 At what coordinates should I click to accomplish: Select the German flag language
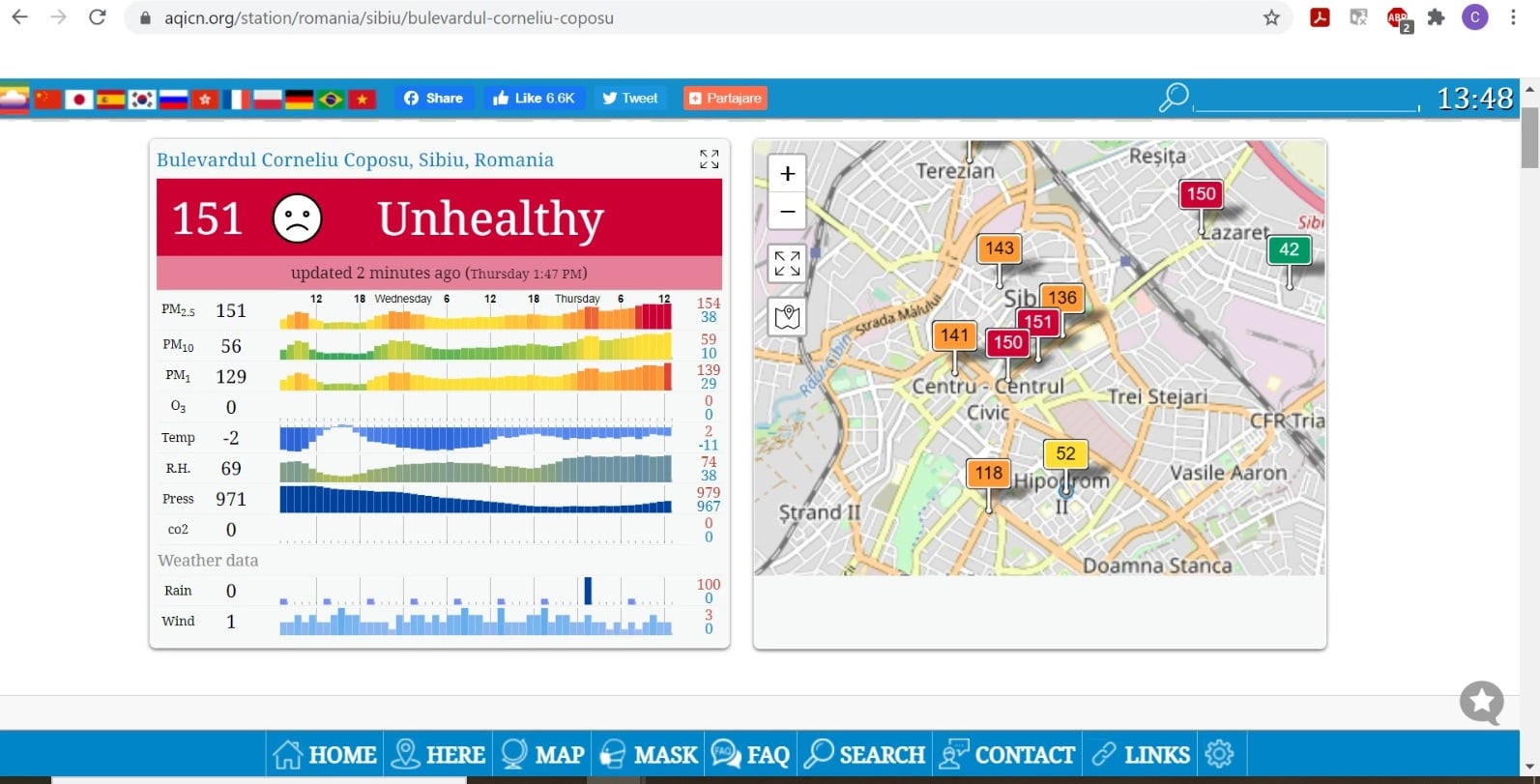pyautogui.click(x=299, y=99)
